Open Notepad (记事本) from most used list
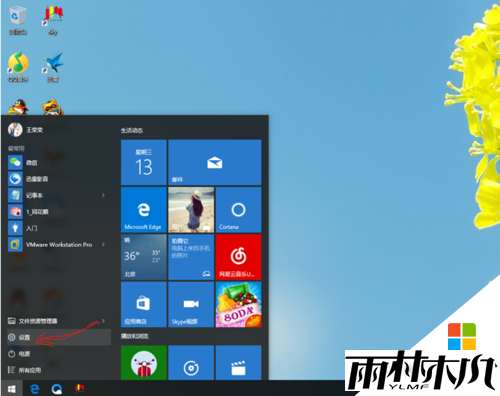Screen dimensions: 500x396 [x=53, y=195]
